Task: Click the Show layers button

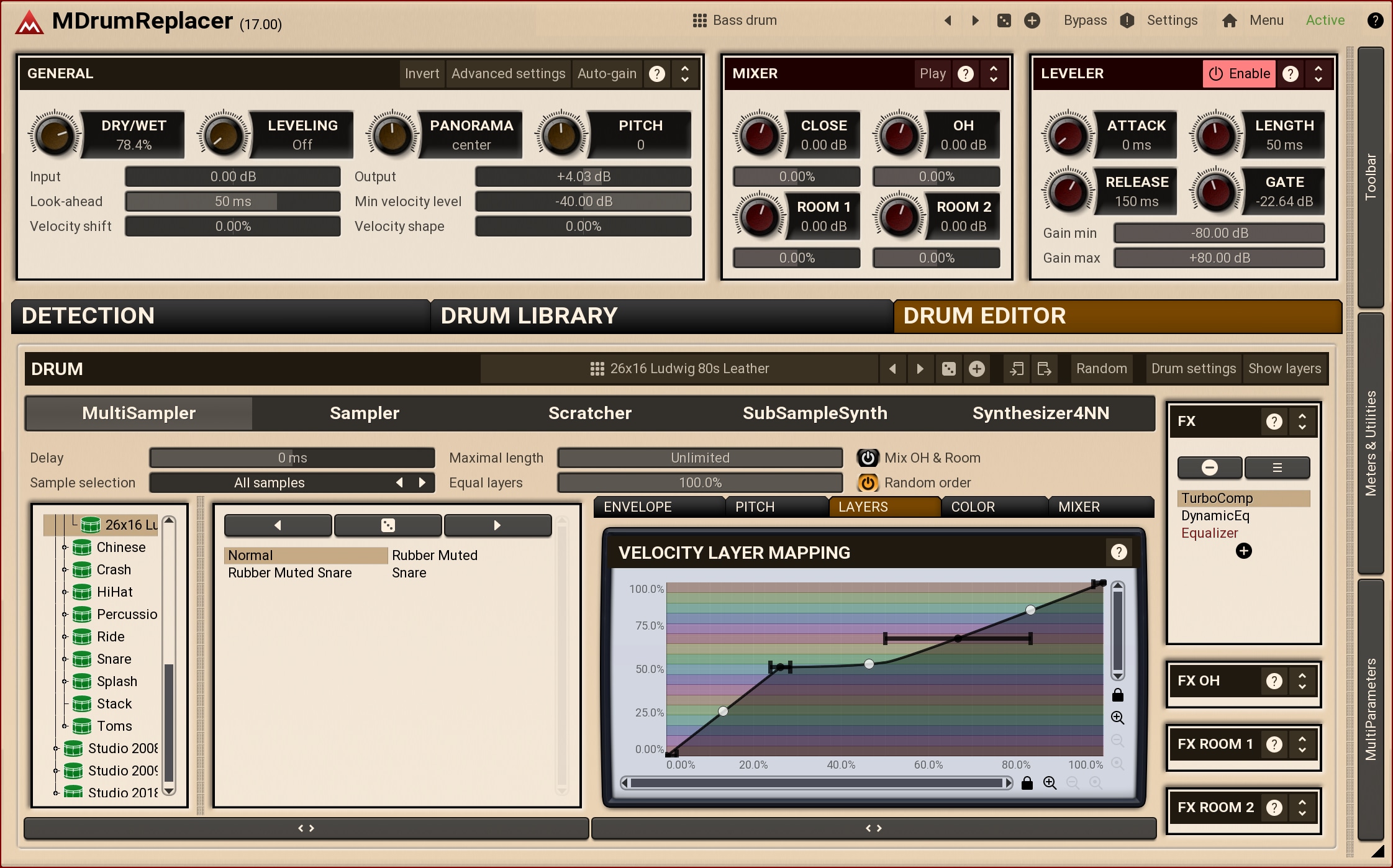Action: (x=1284, y=369)
